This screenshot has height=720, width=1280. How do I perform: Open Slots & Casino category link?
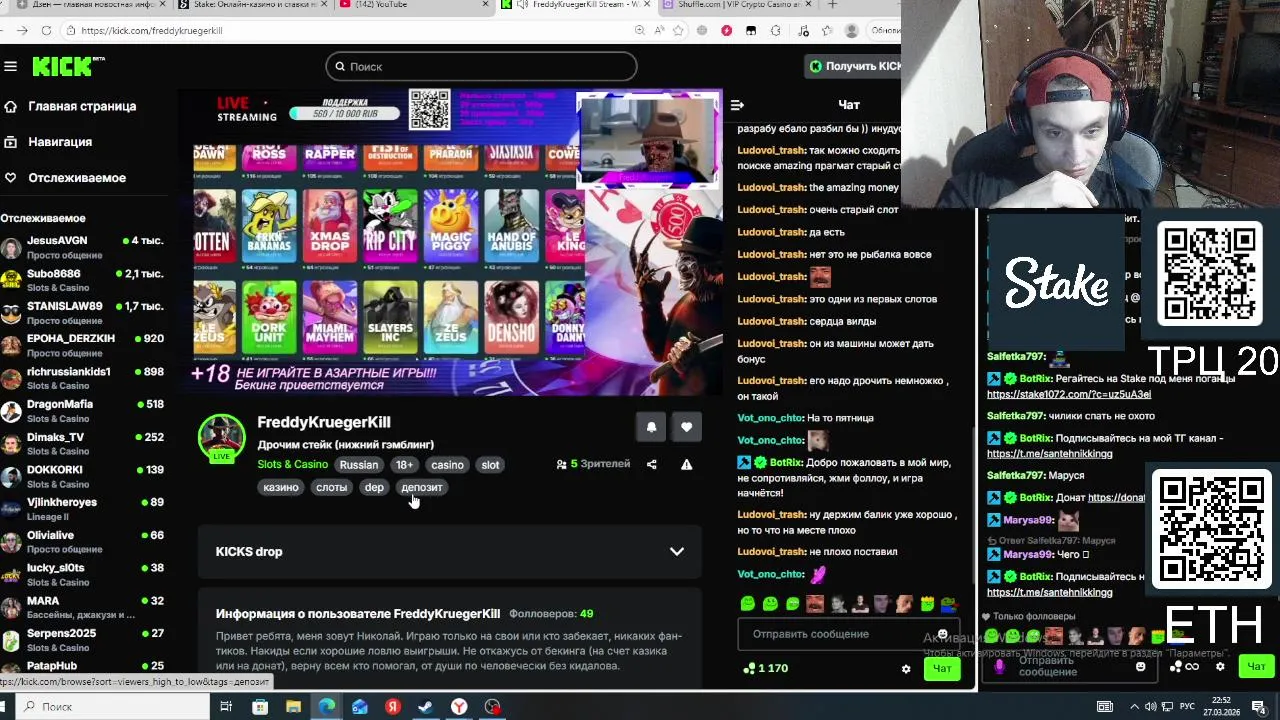(x=292, y=464)
